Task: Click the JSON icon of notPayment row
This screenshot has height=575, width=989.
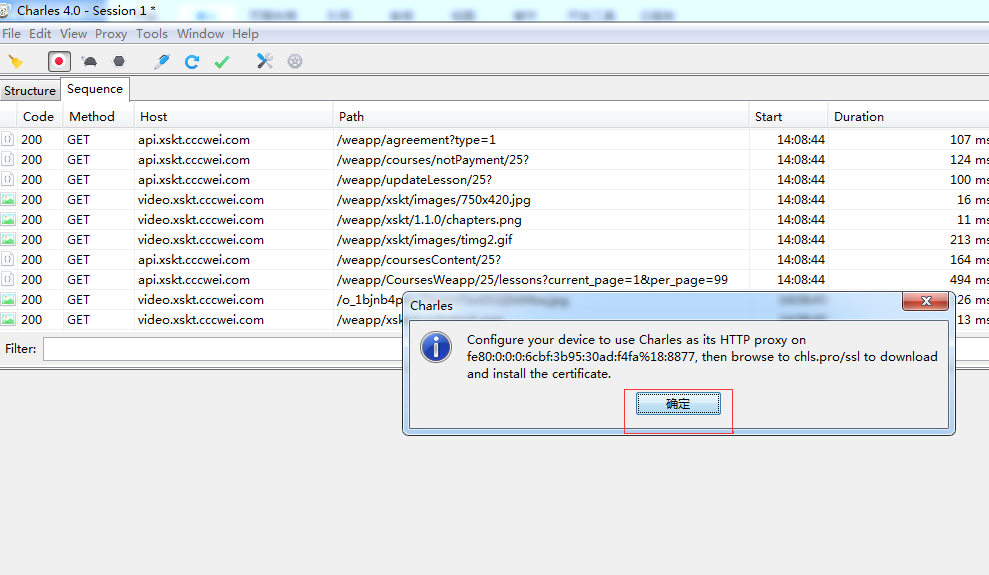Action: pyautogui.click(x=8, y=160)
